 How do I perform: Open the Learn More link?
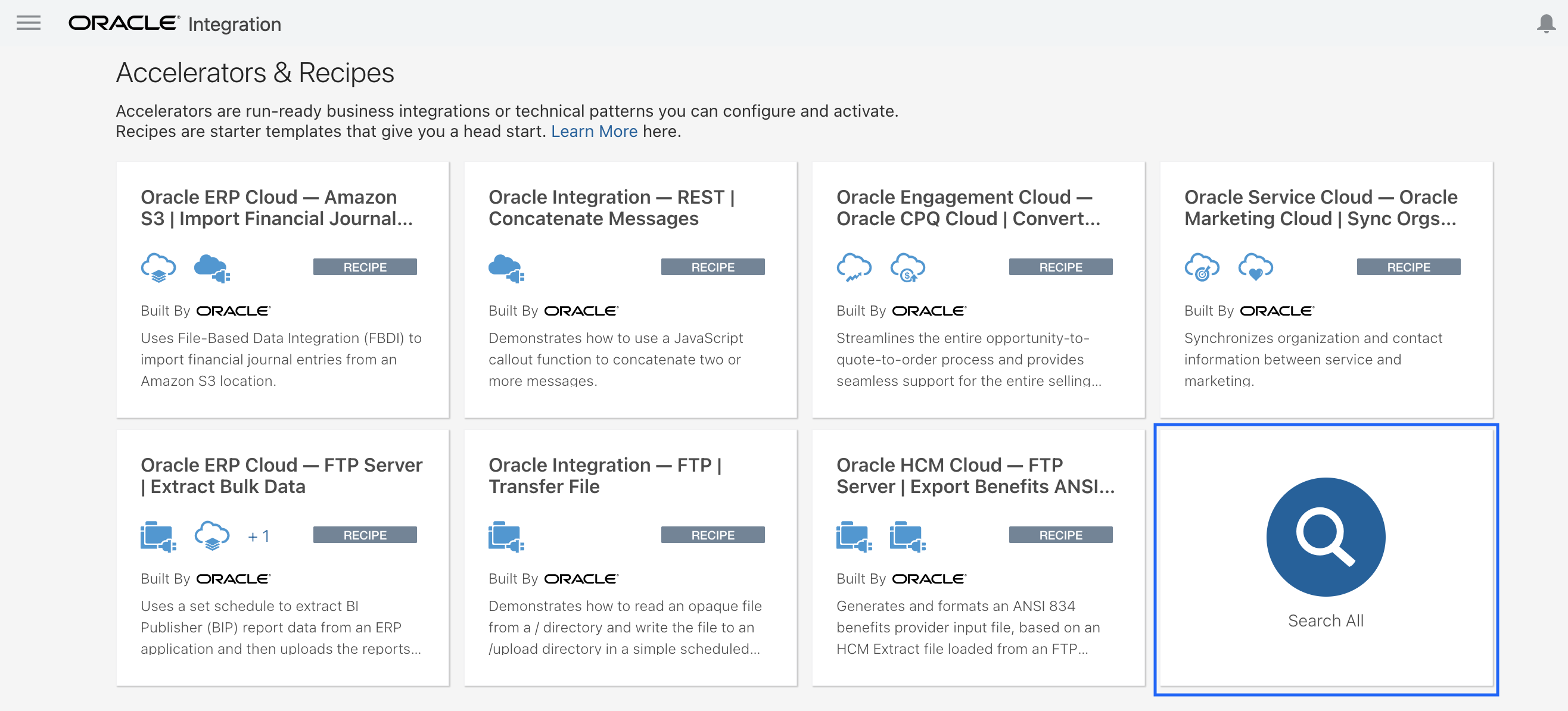[x=593, y=132]
